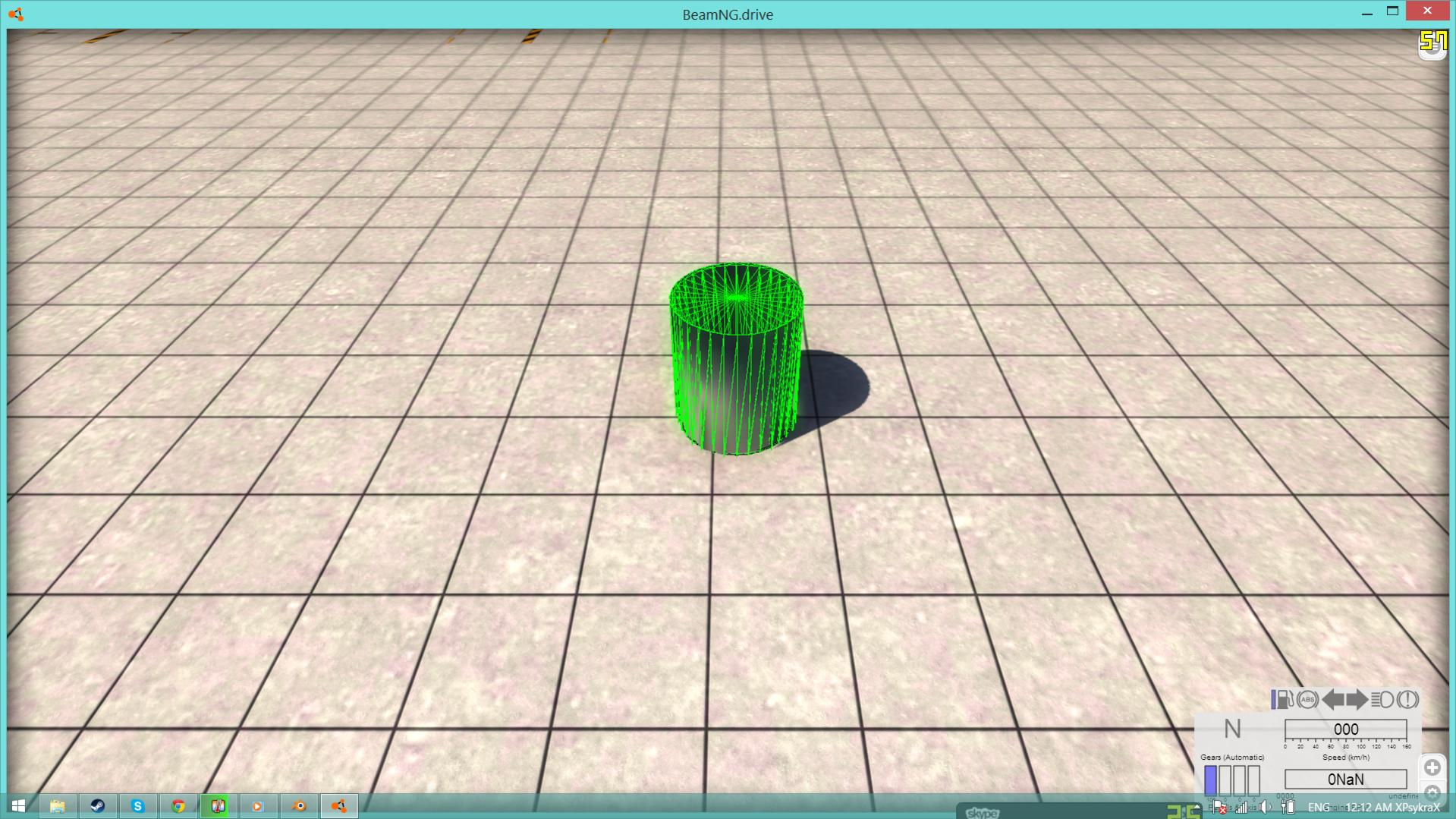Viewport: 1456px width, 819px height.
Task: Click the 0NaN RPM readout box
Action: click(1345, 780)
